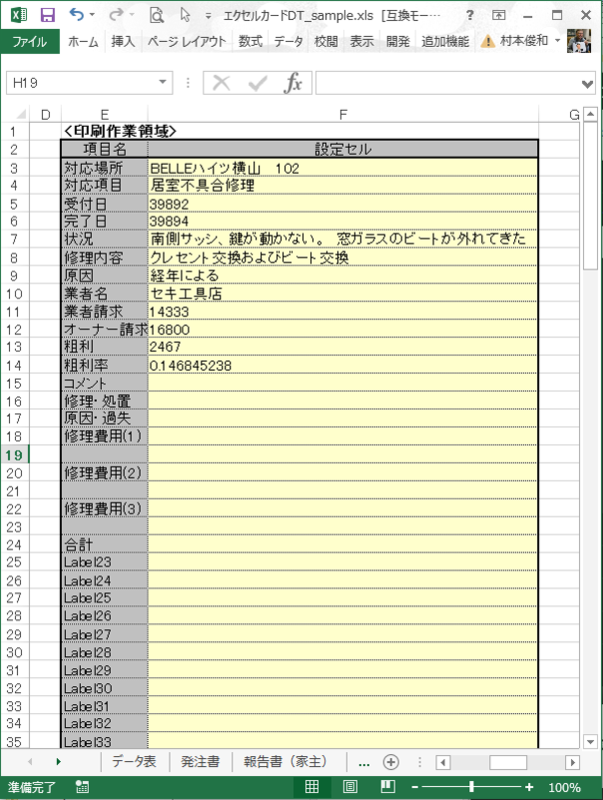Open ribbon display options button
The image size is (603, 800).
498,15
